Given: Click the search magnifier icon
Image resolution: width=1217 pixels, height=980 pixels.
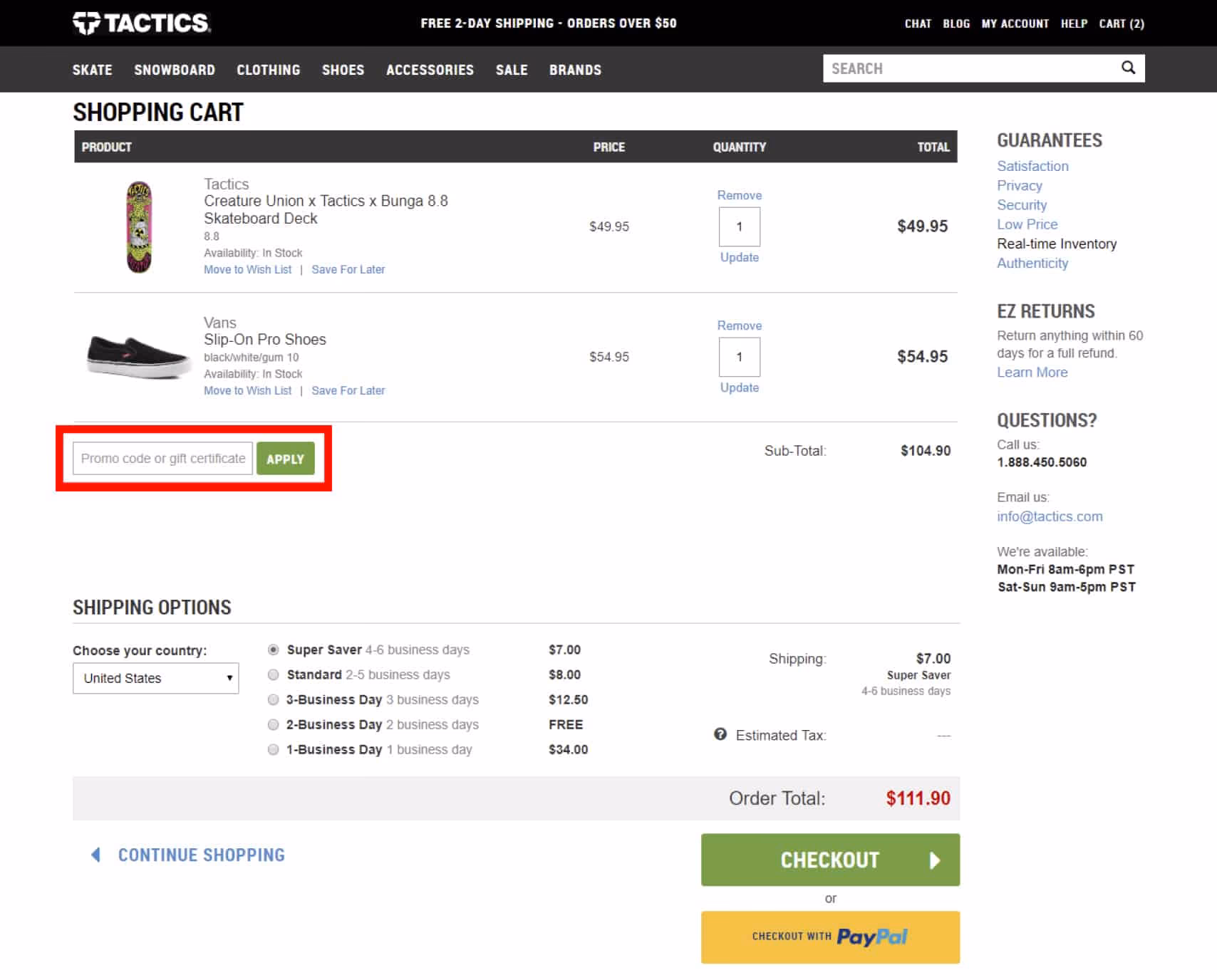Looking at the screenshot, I should tap(1128, 68).
